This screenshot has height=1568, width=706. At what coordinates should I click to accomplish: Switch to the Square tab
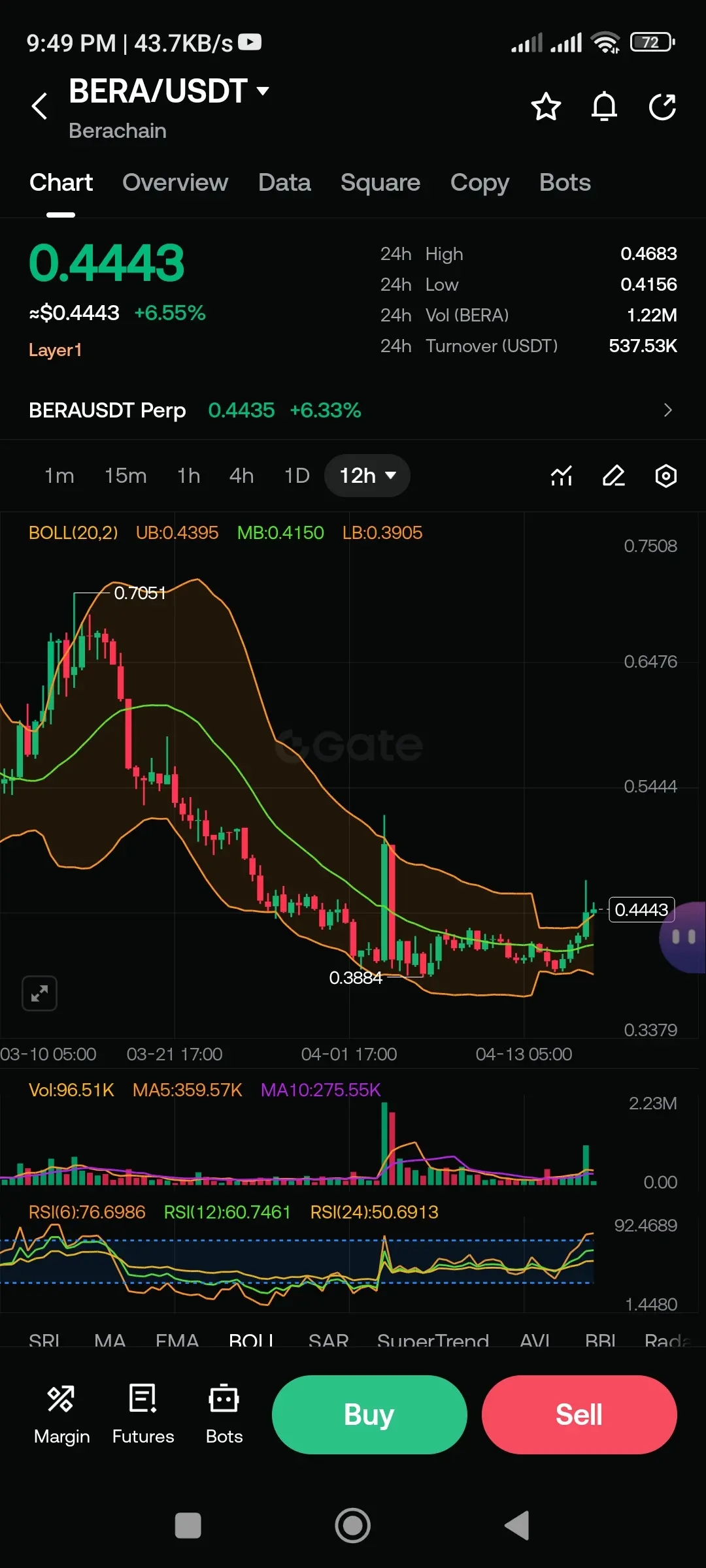[x=380, y=183]
